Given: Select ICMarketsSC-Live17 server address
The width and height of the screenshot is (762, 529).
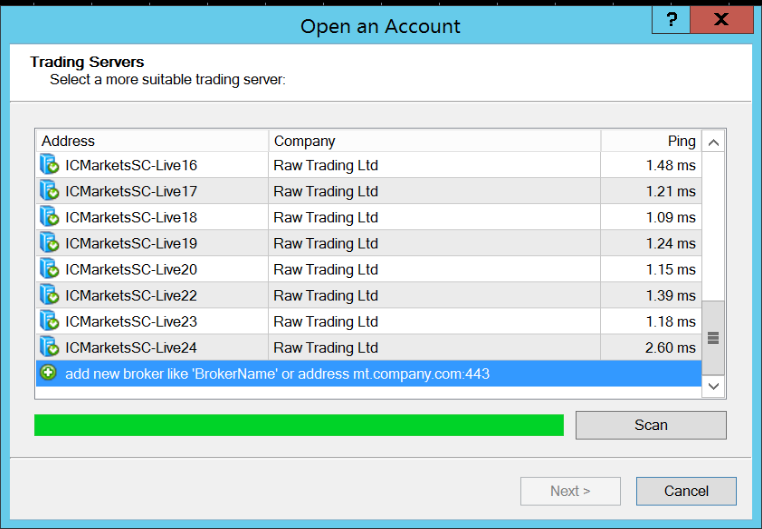Looking at the screenshot, I should pyautogui.click(x=131, y=191).
